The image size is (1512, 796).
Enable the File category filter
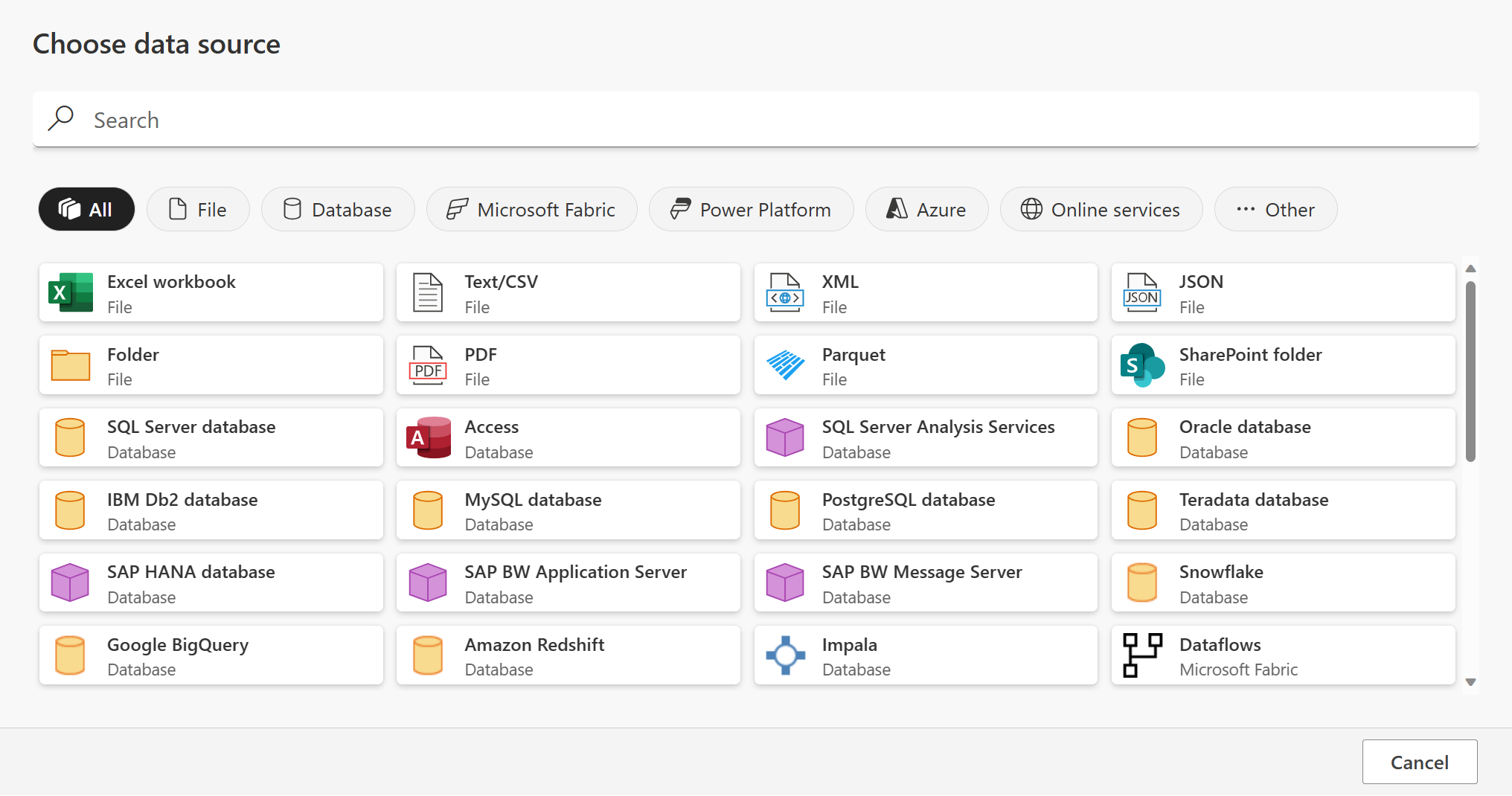(198, 209)
